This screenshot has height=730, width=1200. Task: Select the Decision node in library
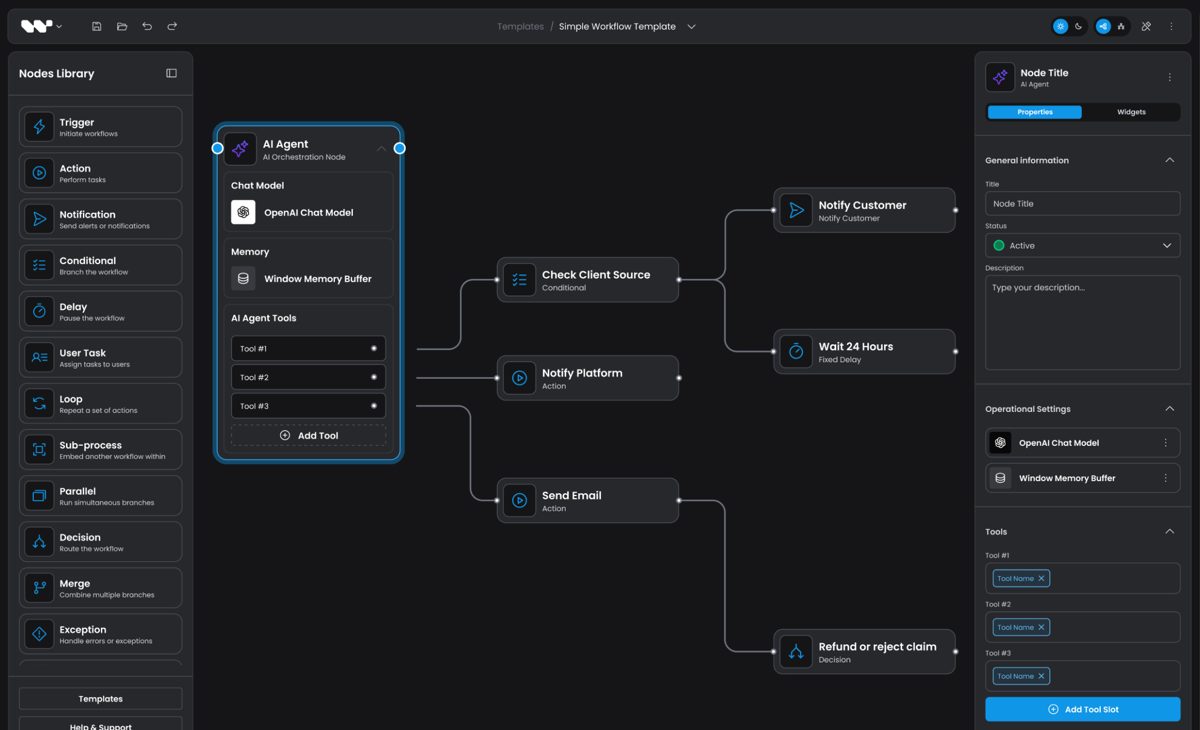[100, 542]
